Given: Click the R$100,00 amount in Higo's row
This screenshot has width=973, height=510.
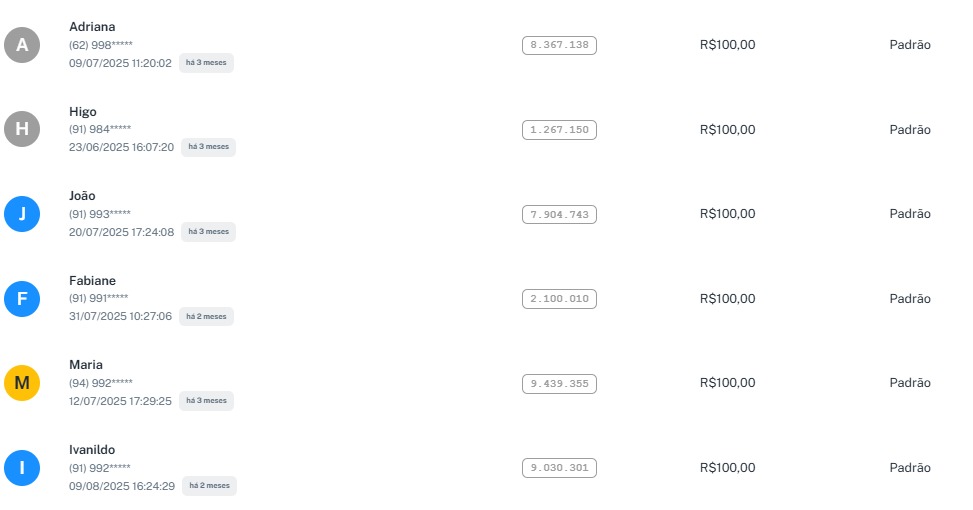Looking at the screenshot, I should pyautogui.click(x=727, y=129).
